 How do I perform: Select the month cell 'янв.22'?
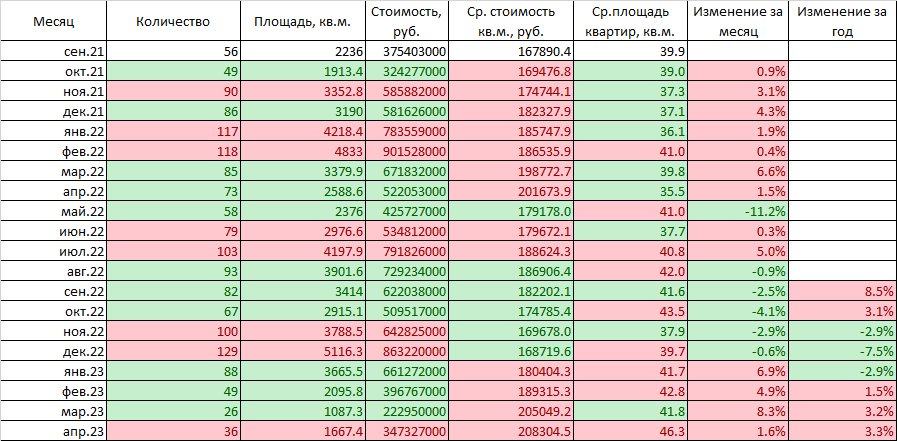[54, 132]
